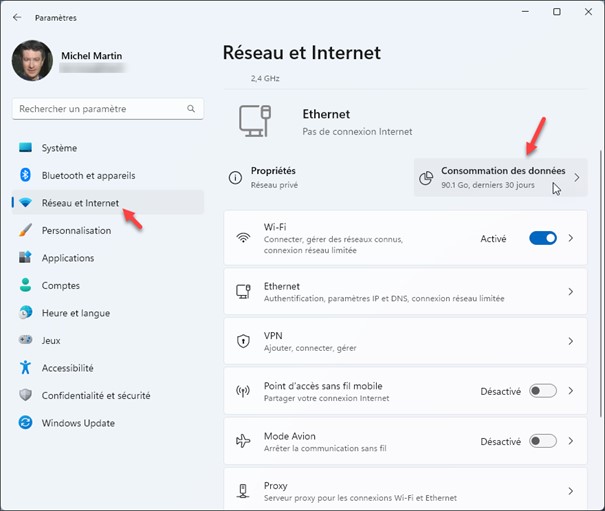This screenshot has height=511, width=605.
Task: Open the Michel Martin account profile
Action: [x=90, y=60]
